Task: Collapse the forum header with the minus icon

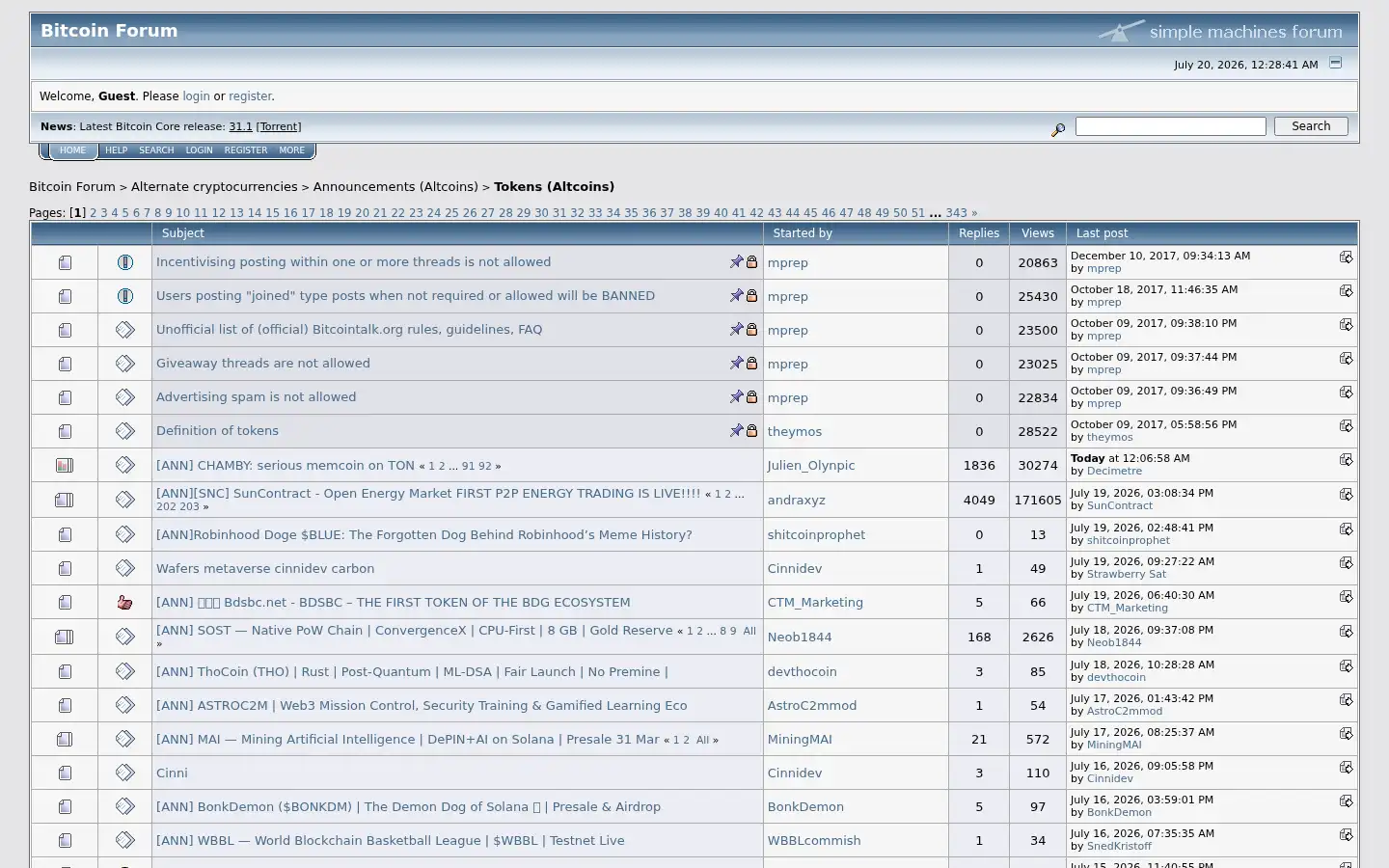Action: (1336, 63)
